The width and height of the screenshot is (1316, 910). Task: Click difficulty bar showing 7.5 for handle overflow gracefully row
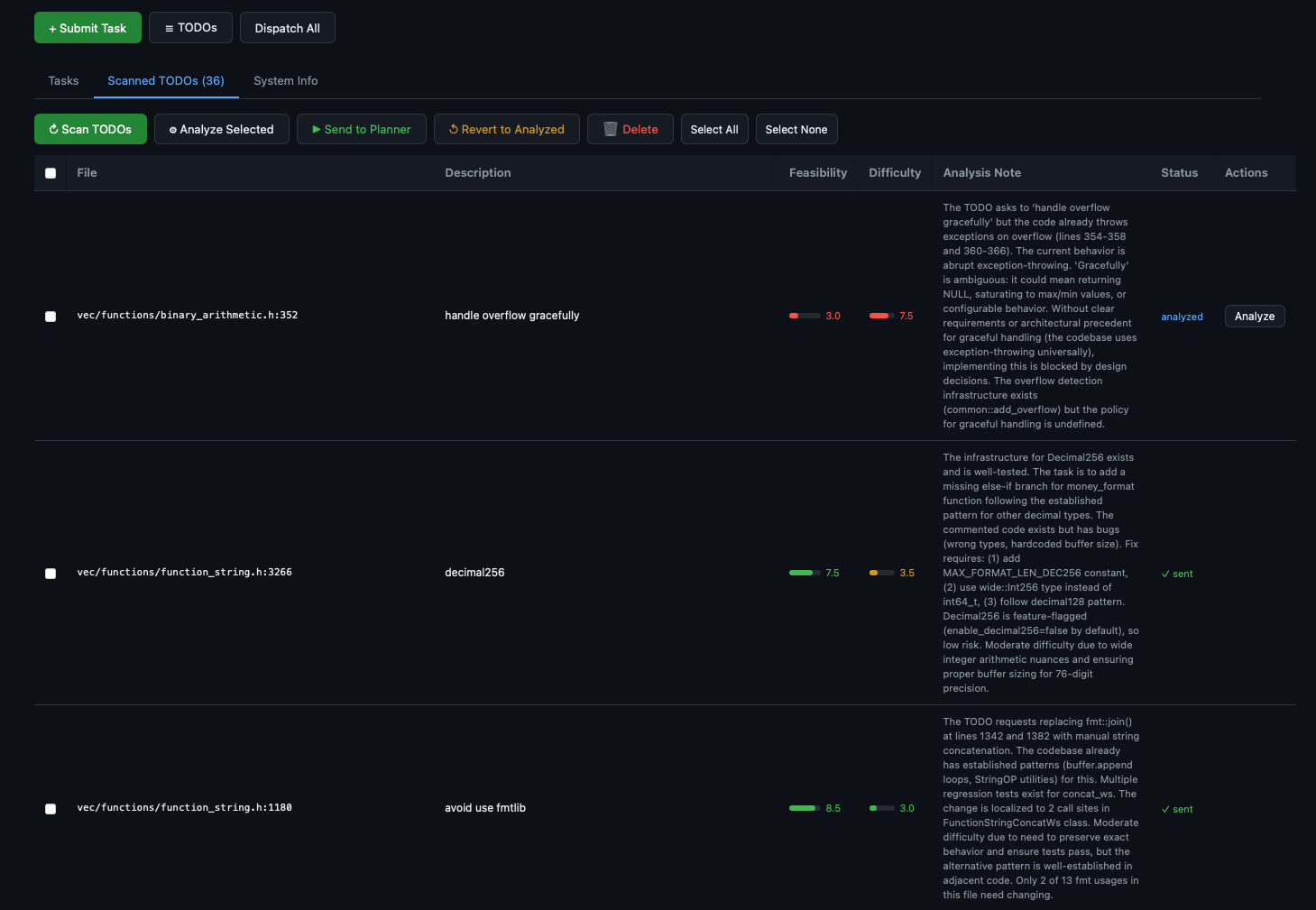[882, 316]
